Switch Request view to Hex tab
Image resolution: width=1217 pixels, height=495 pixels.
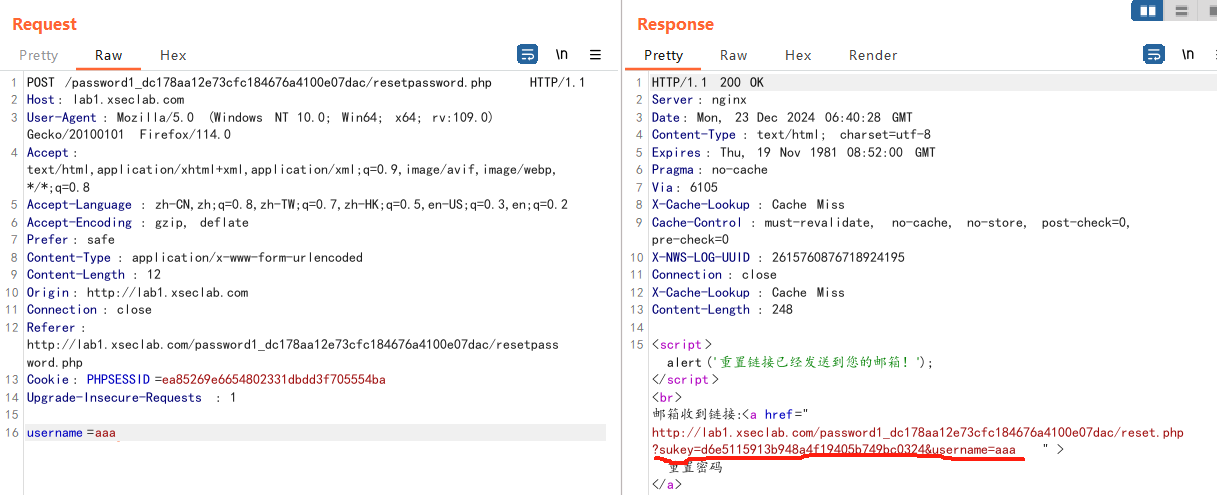click(x=173, y=55)
